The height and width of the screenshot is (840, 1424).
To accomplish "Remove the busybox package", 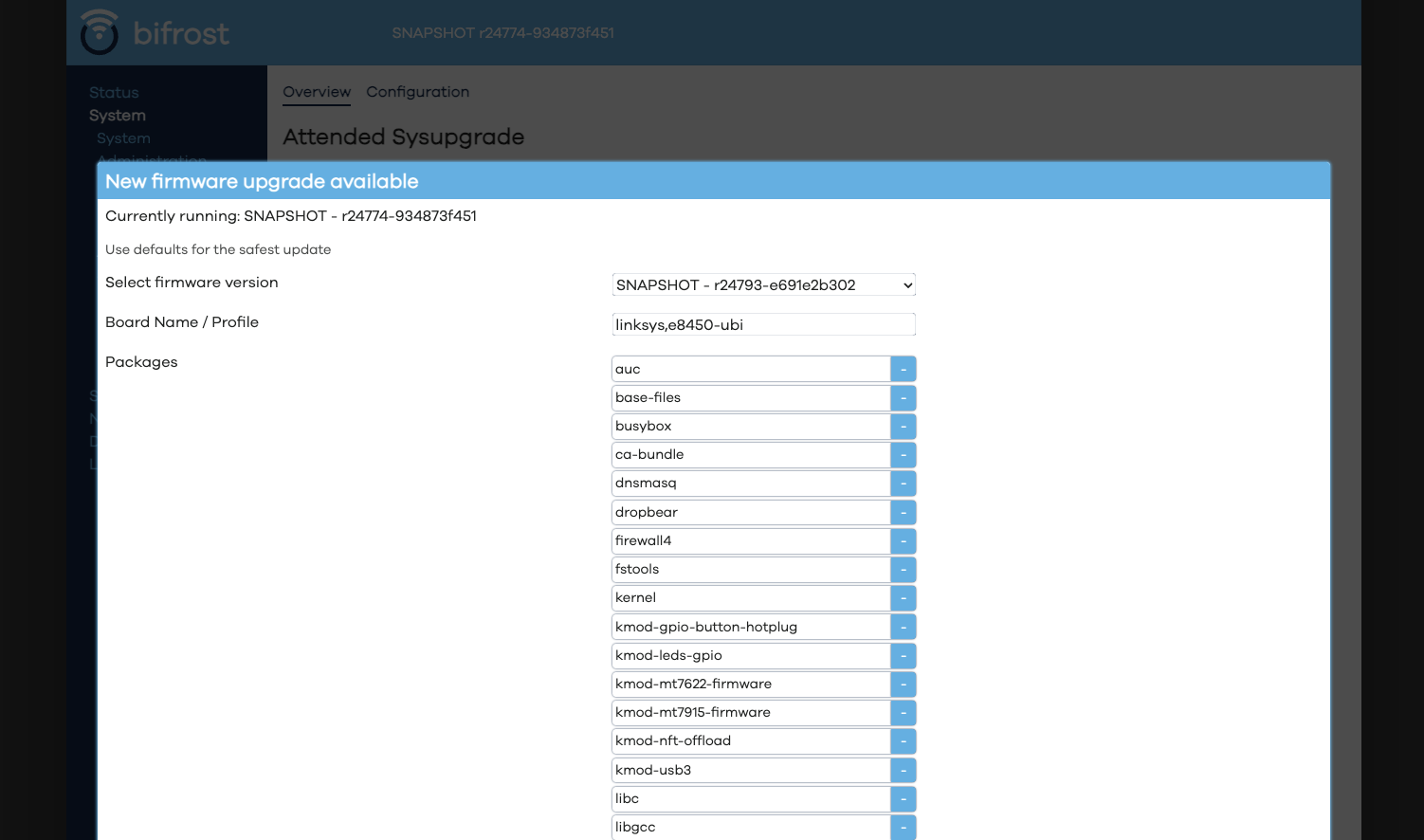I will click(903, 426).
